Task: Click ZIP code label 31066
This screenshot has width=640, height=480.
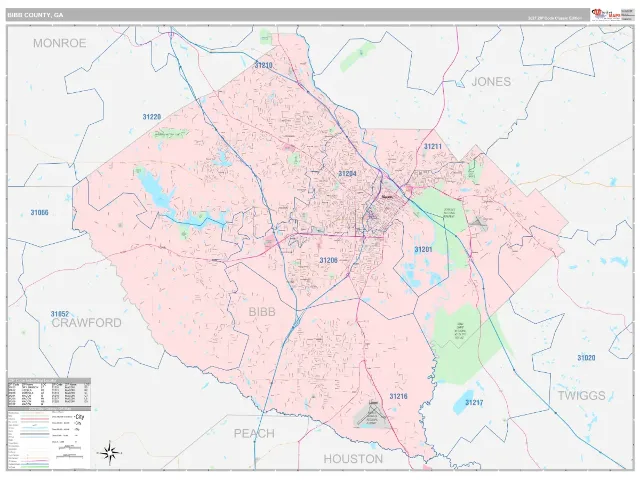Action: [40, 213]
